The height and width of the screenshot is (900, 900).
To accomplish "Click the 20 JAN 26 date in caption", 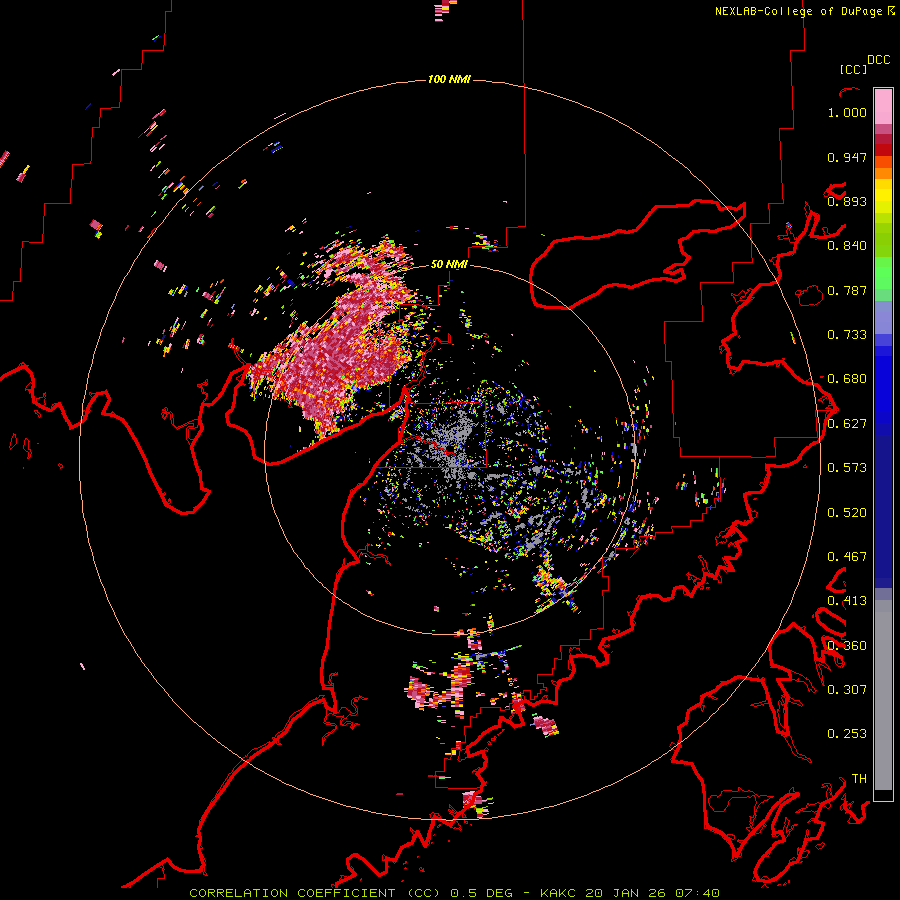I will pos(625,893).
